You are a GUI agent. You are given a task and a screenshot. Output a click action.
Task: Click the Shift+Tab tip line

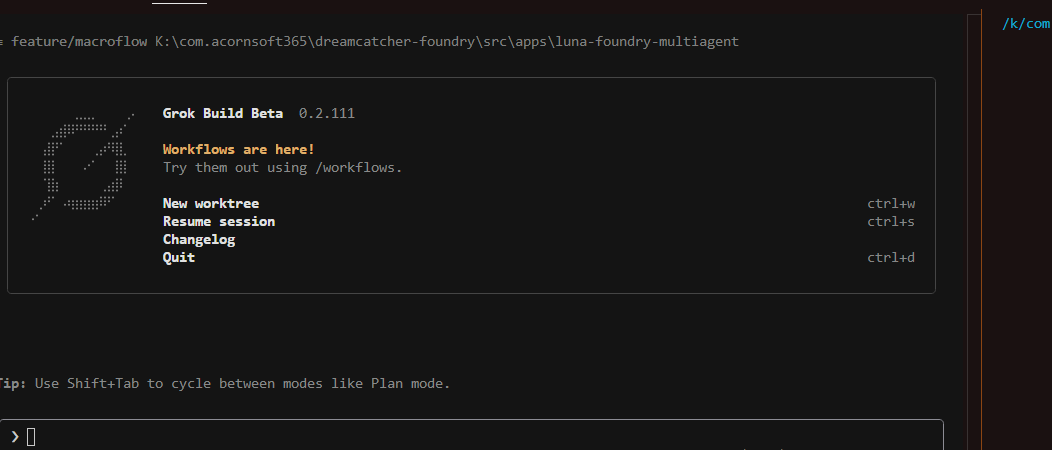(225, 384)
